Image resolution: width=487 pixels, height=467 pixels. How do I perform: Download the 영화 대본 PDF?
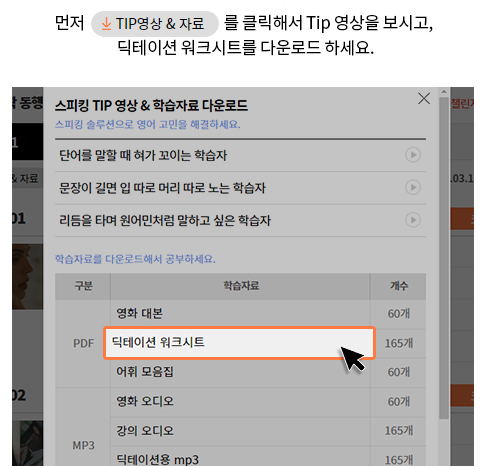click(240, 314)
